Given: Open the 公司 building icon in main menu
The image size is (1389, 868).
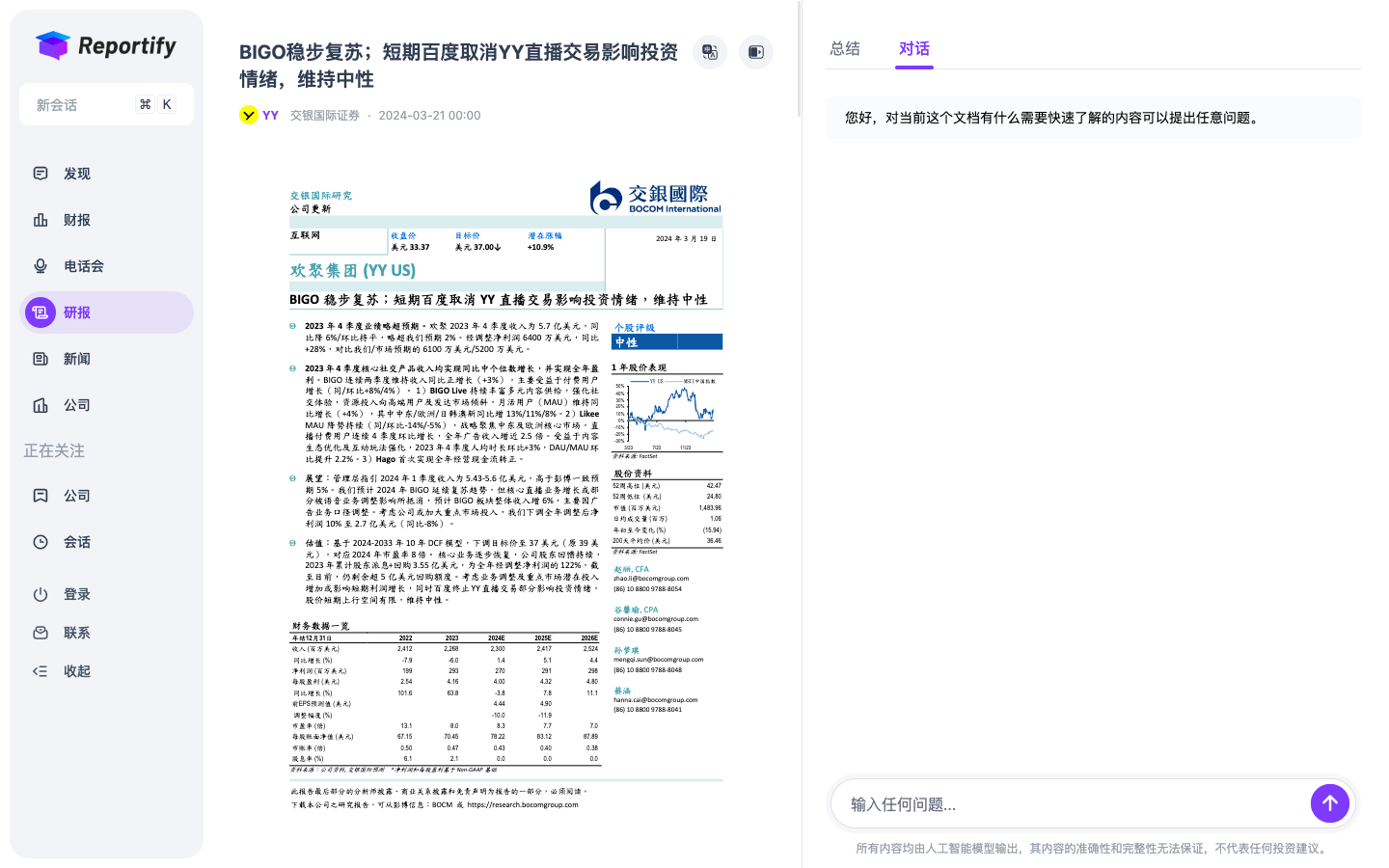Looking at the screenshot, I should click(x=41, y=405).
